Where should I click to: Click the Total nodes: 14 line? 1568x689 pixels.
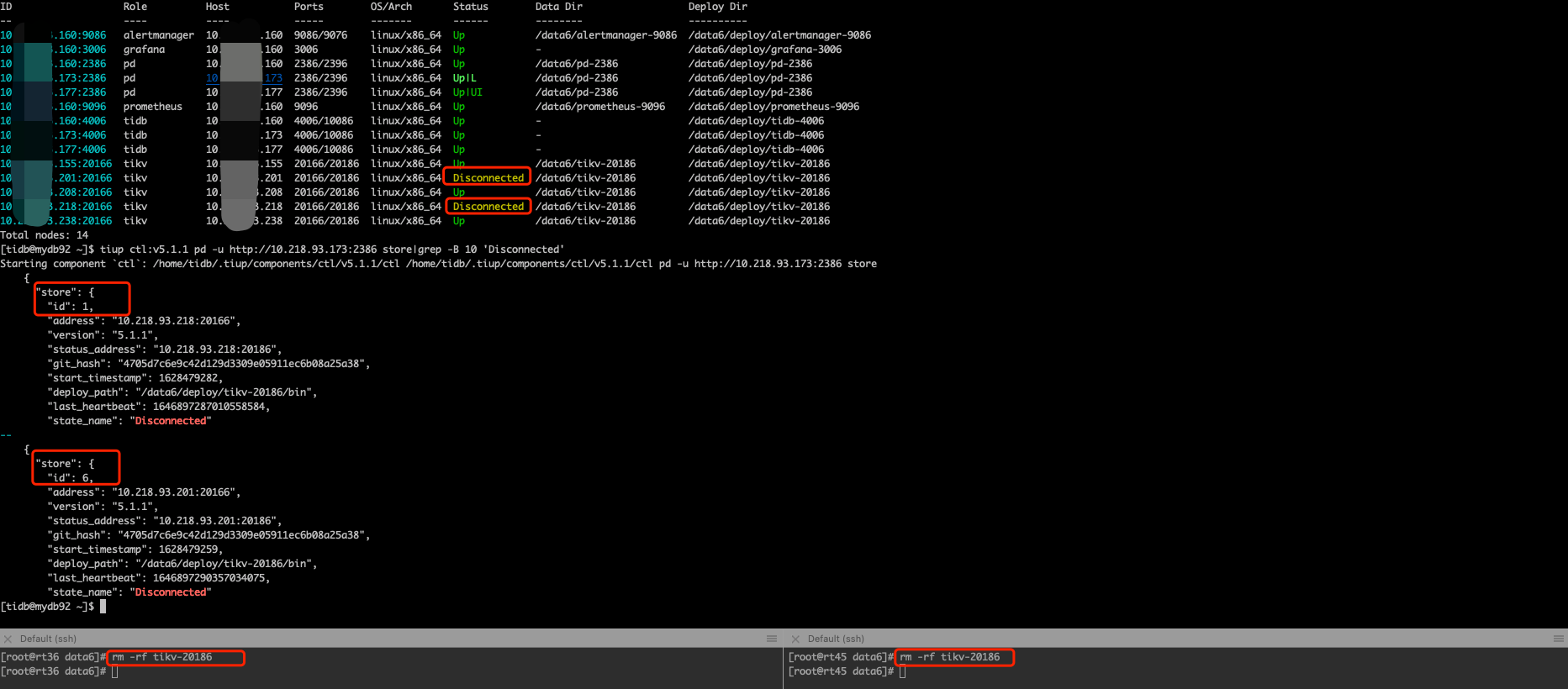44,235
